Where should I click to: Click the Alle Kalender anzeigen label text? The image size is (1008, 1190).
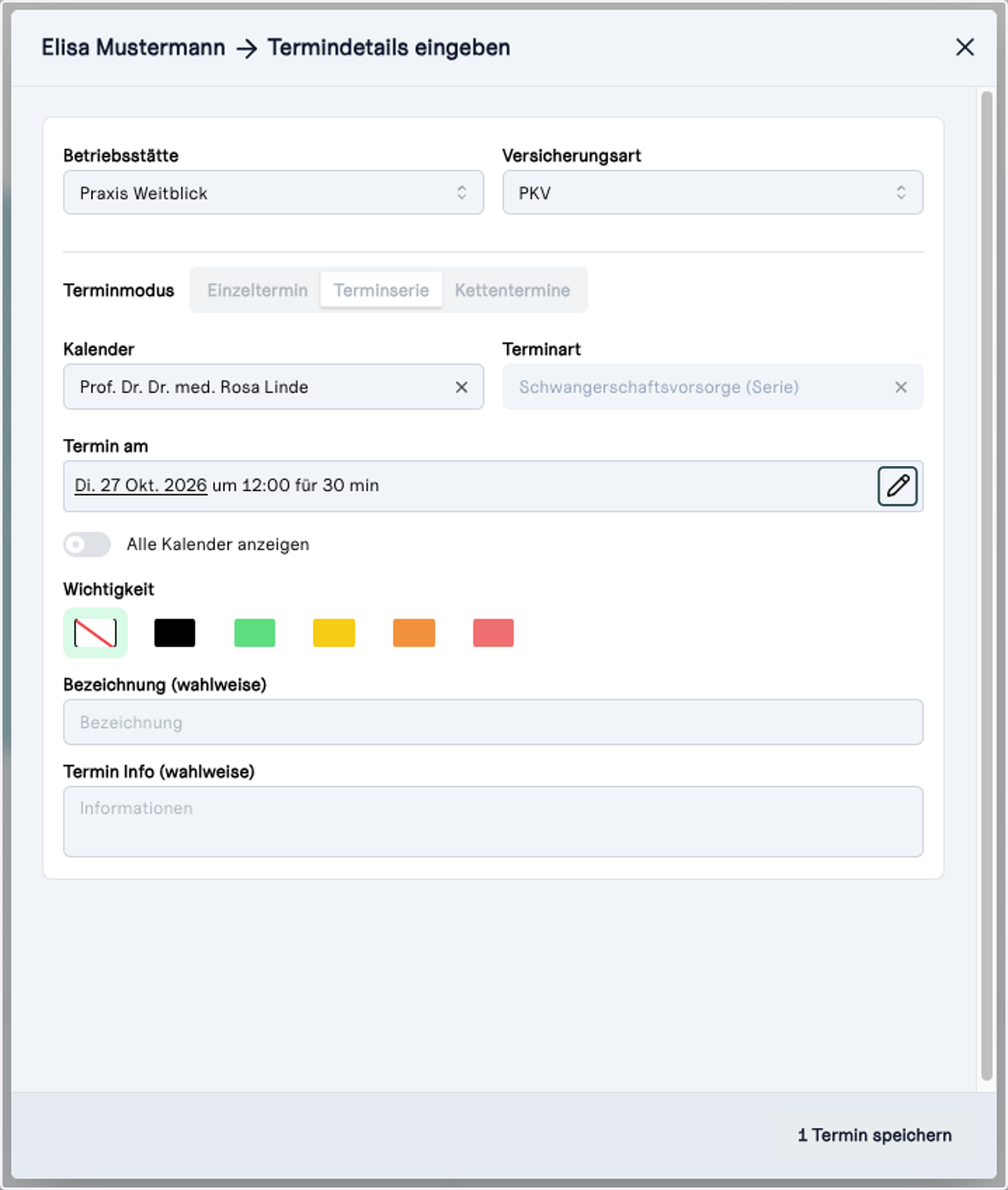tap(218, 544)
